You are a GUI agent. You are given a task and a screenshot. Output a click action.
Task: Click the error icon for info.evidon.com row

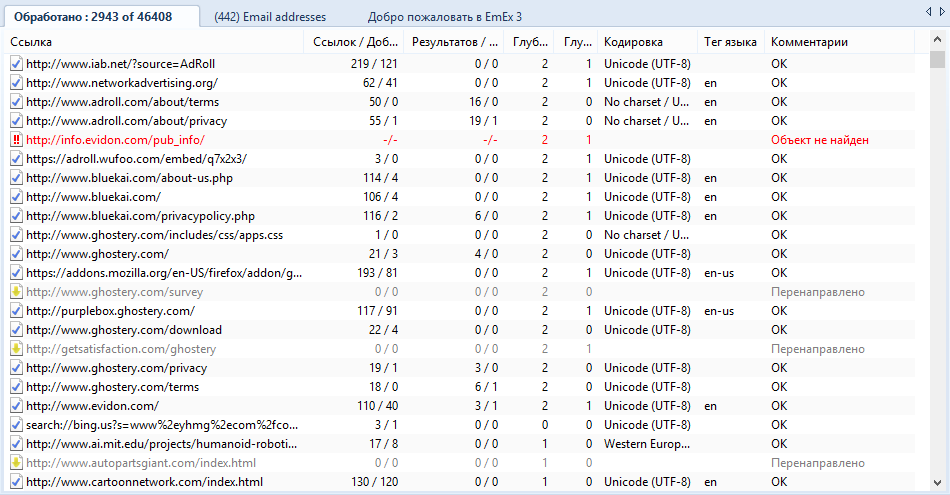pos(16,140)
